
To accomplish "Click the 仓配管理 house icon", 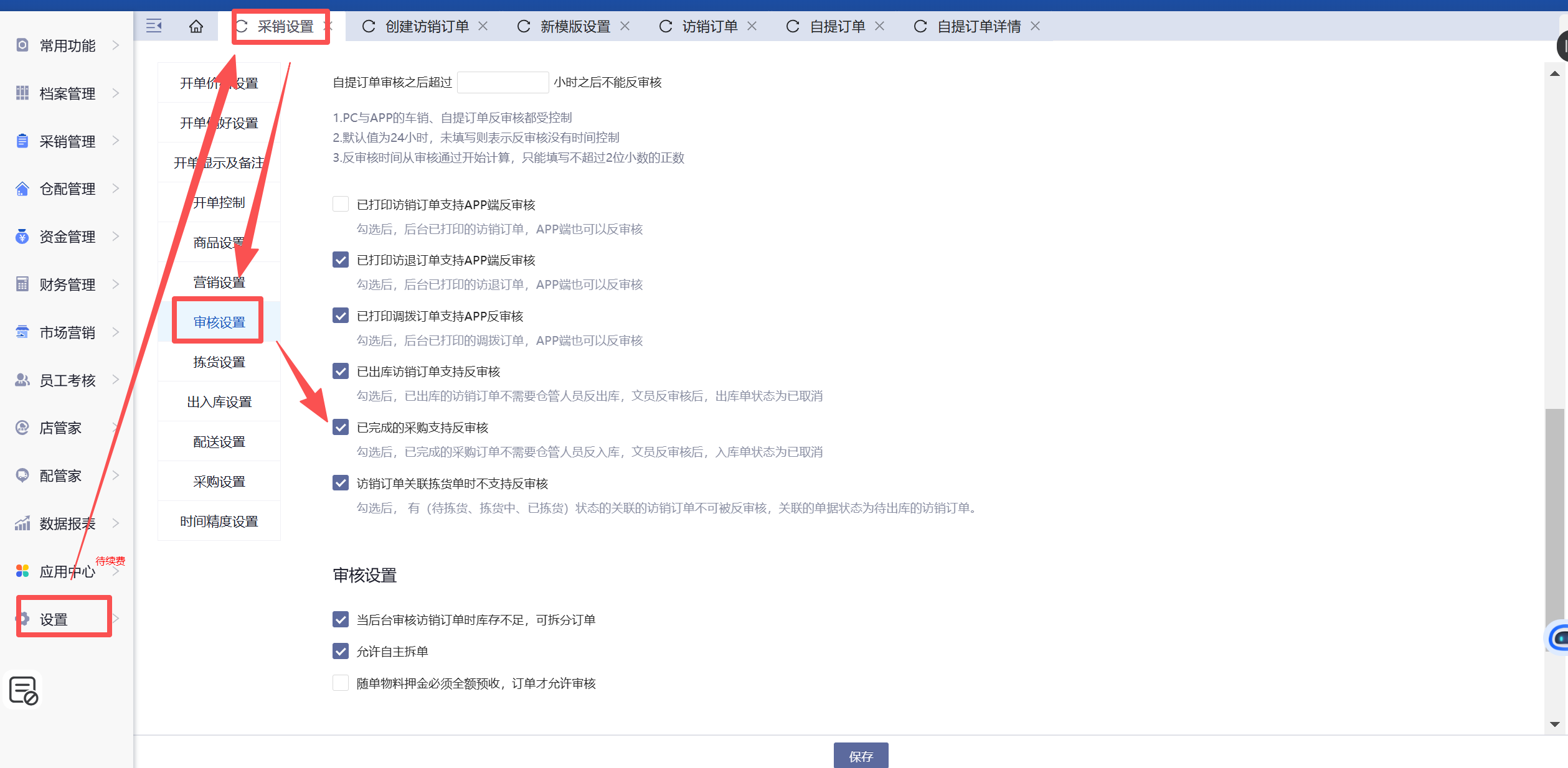I will (x=22, y=189).
